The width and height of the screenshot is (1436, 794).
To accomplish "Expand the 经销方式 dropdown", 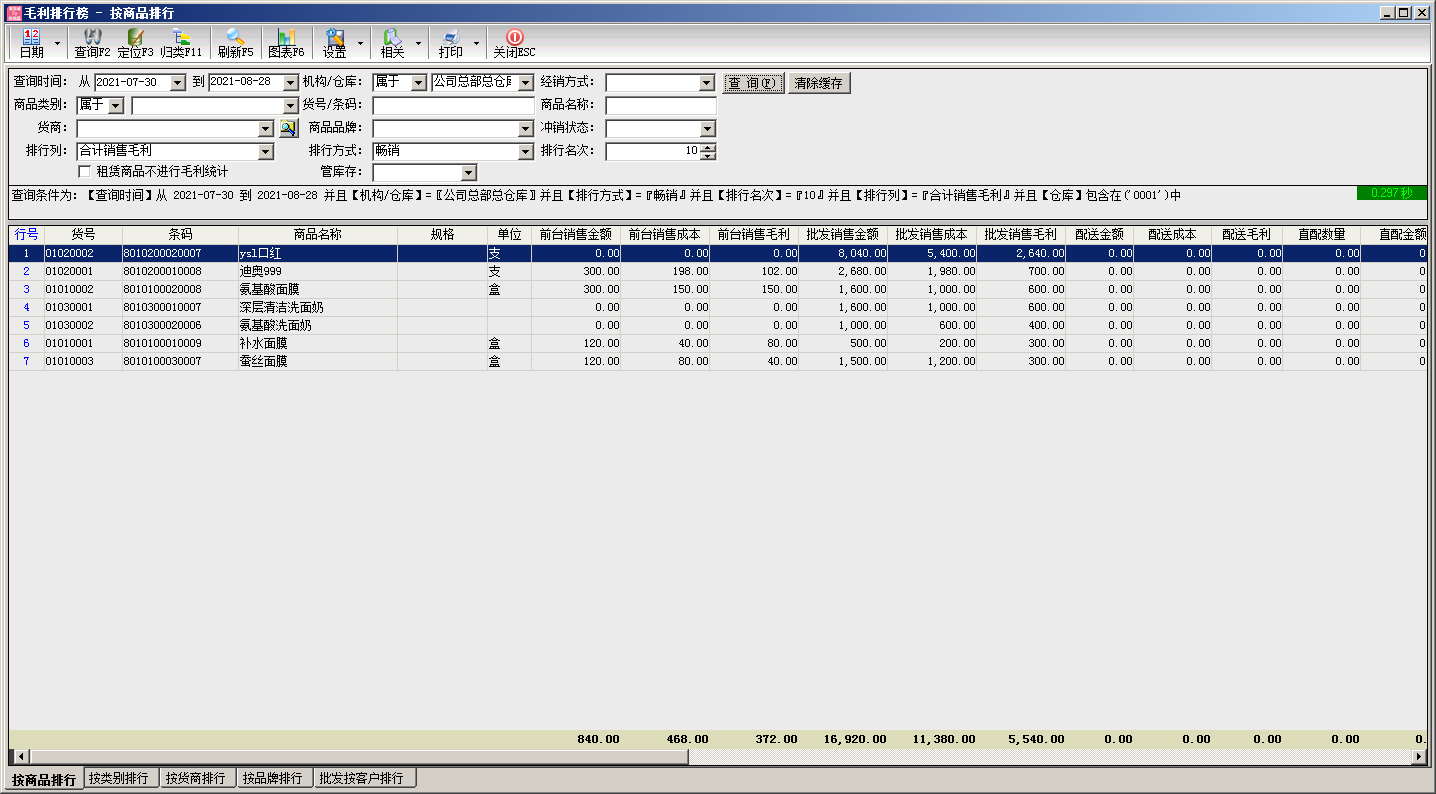I will 707,83.
